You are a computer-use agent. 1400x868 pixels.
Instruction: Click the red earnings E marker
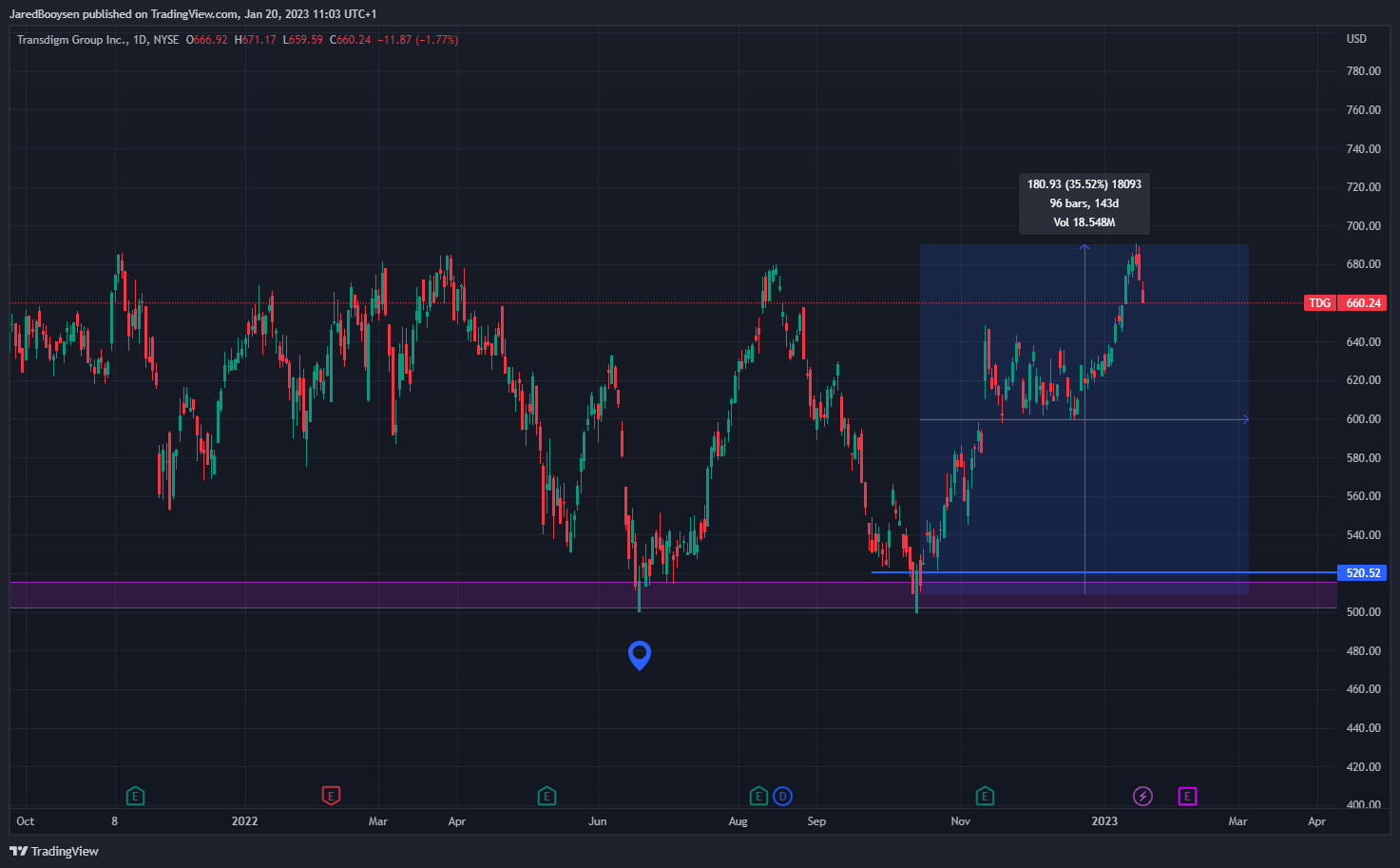click(331, 796)
